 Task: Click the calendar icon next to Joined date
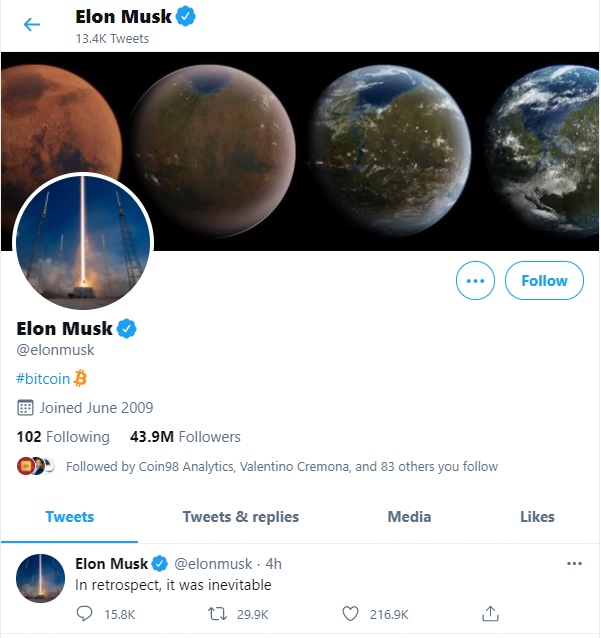point(26,408)
